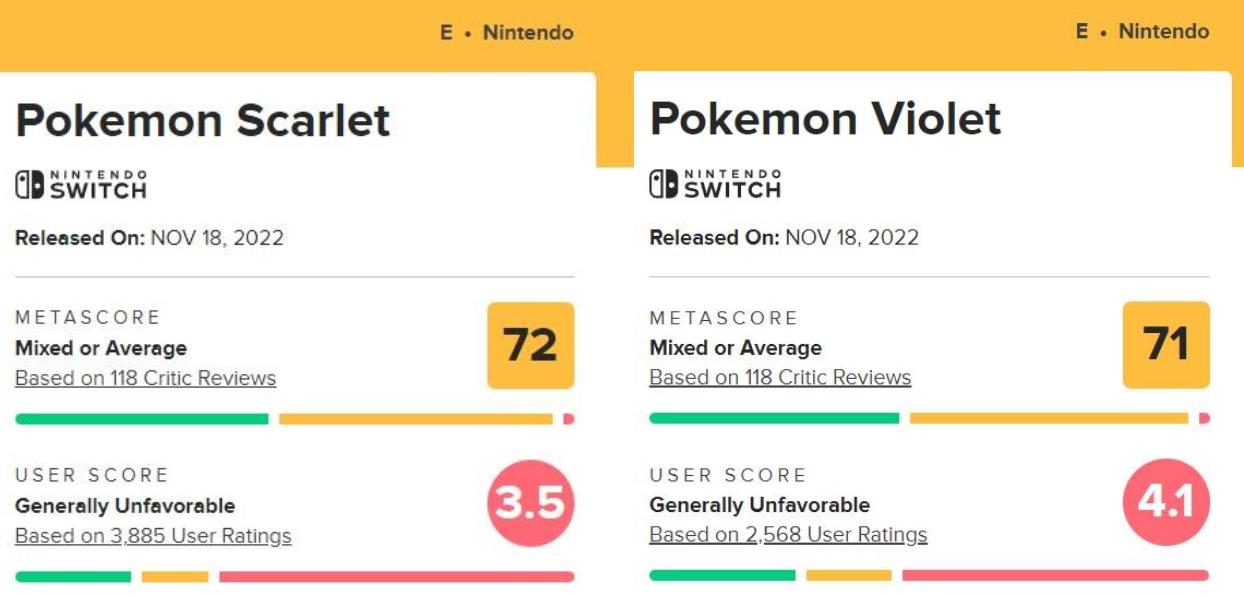This screenshot has height=596, width=1244.
Task: Open 'Based on 3,885 User Ratings' link
Action: coord(153,536)
